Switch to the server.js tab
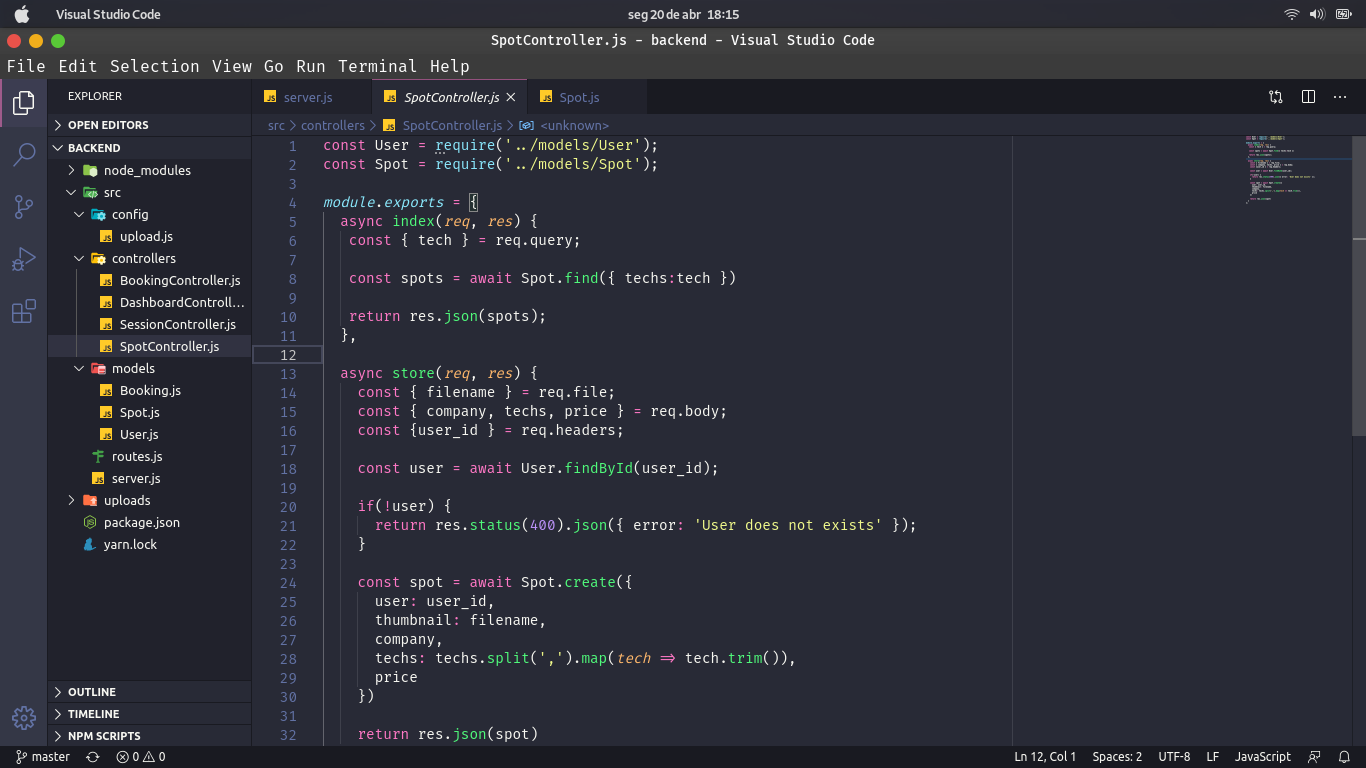1366x768 pixels. [311, 97]
